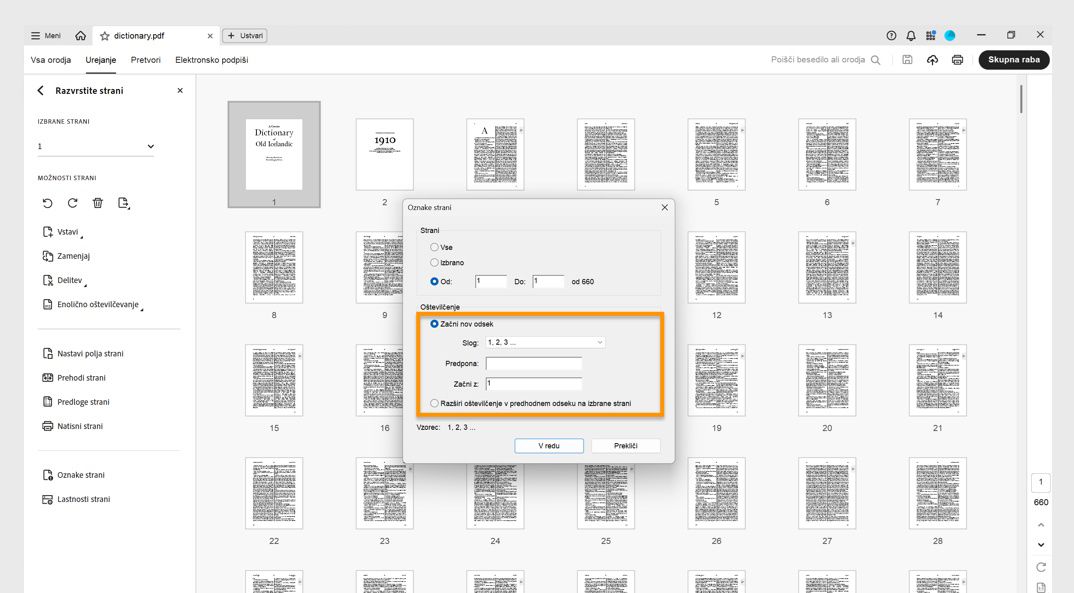Click the vertical scrollbar of thumbnails
Image resolution: width=1074 pixels, height=593 pixels.
(1021, 99)
